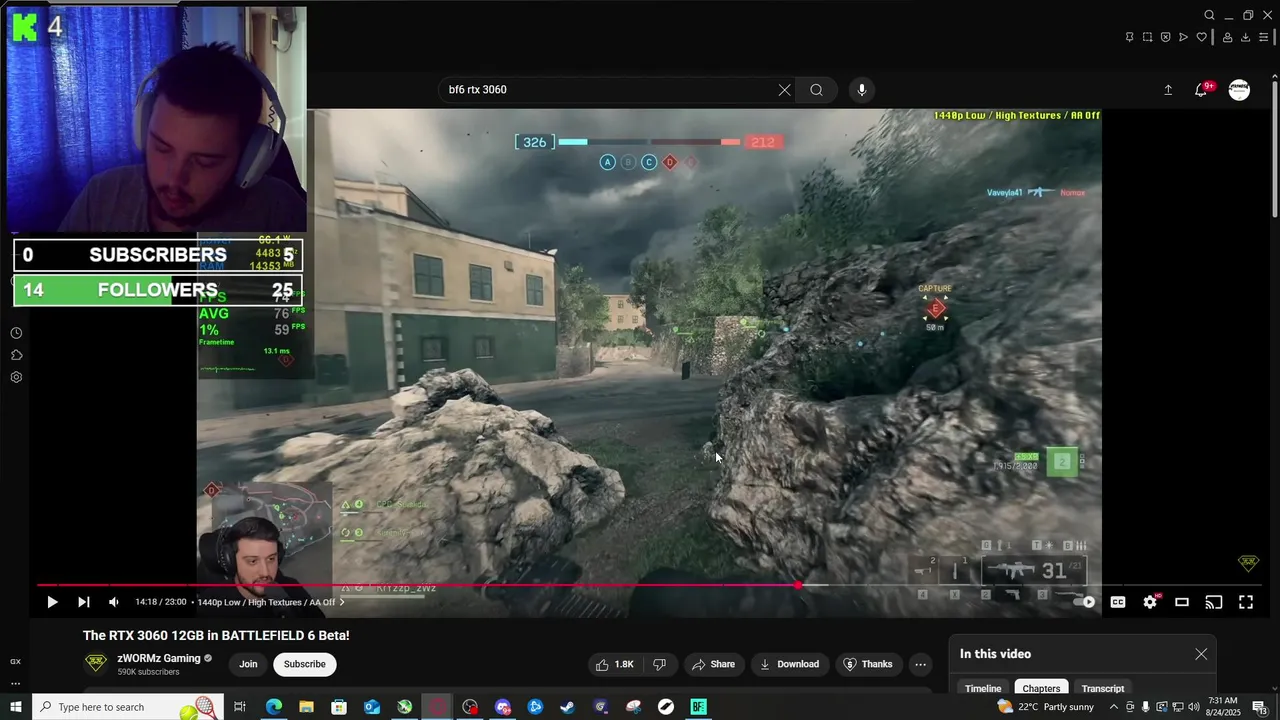Image resolution: width=1280 pixels, height=720 pixels.
Task: Toggle closed captions CC button
Action: pyautogui.click(x=1118, y=602)
